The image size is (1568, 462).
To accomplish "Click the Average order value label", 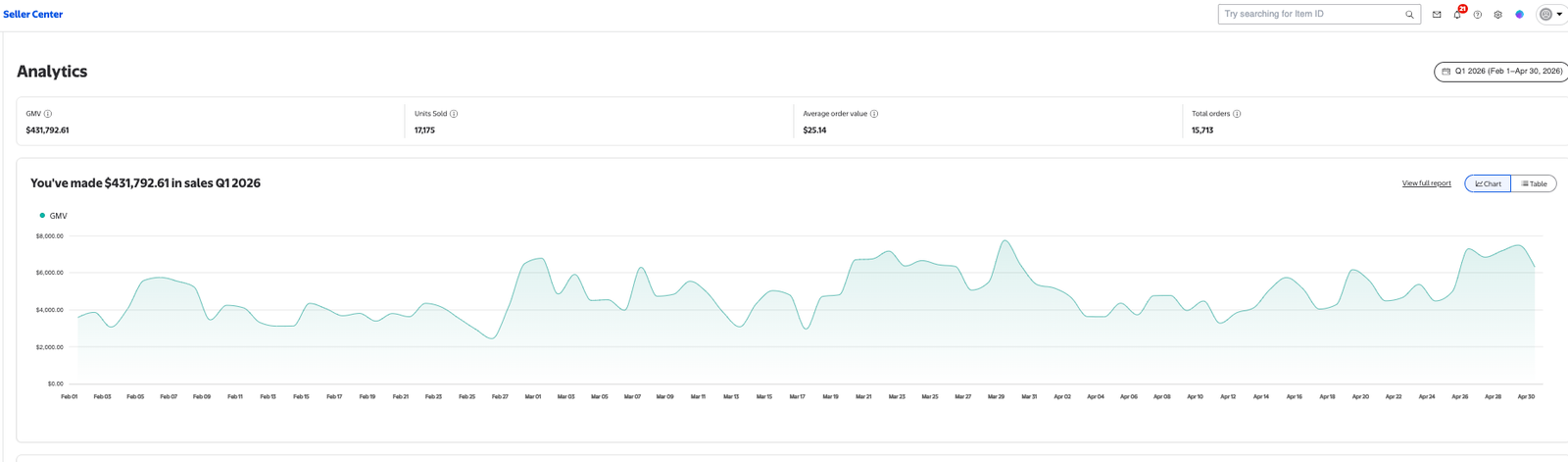I will [x=835, y=114].
